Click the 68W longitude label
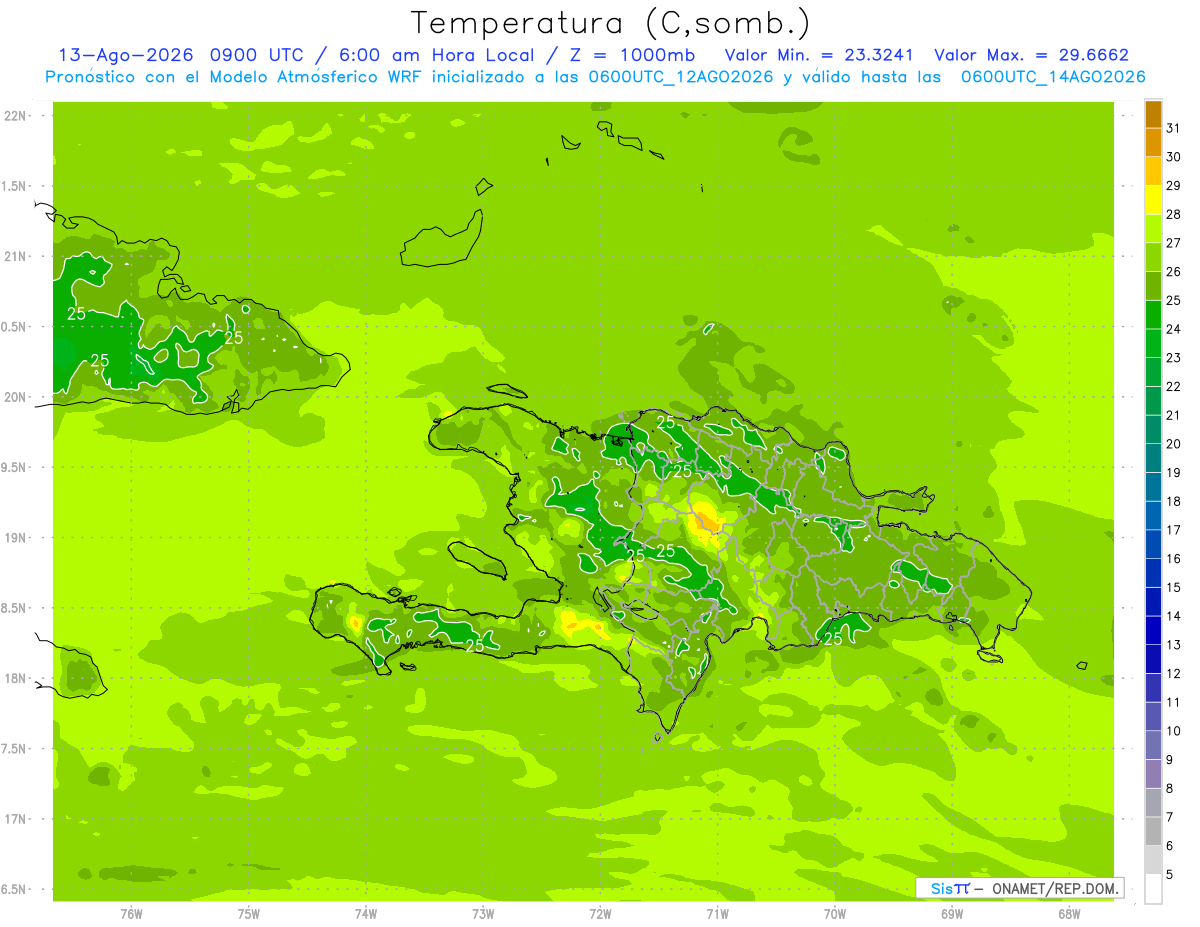1200x927 pixels. coord(1068,913)
